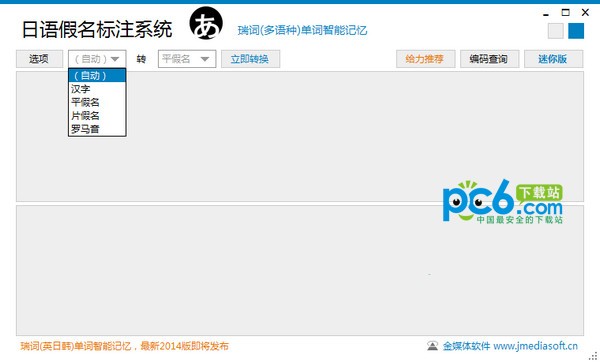Choose 片假名 from the dropdown list
Image resolution: width=600 pixels, height=363 pixels.
click(97, 116)
